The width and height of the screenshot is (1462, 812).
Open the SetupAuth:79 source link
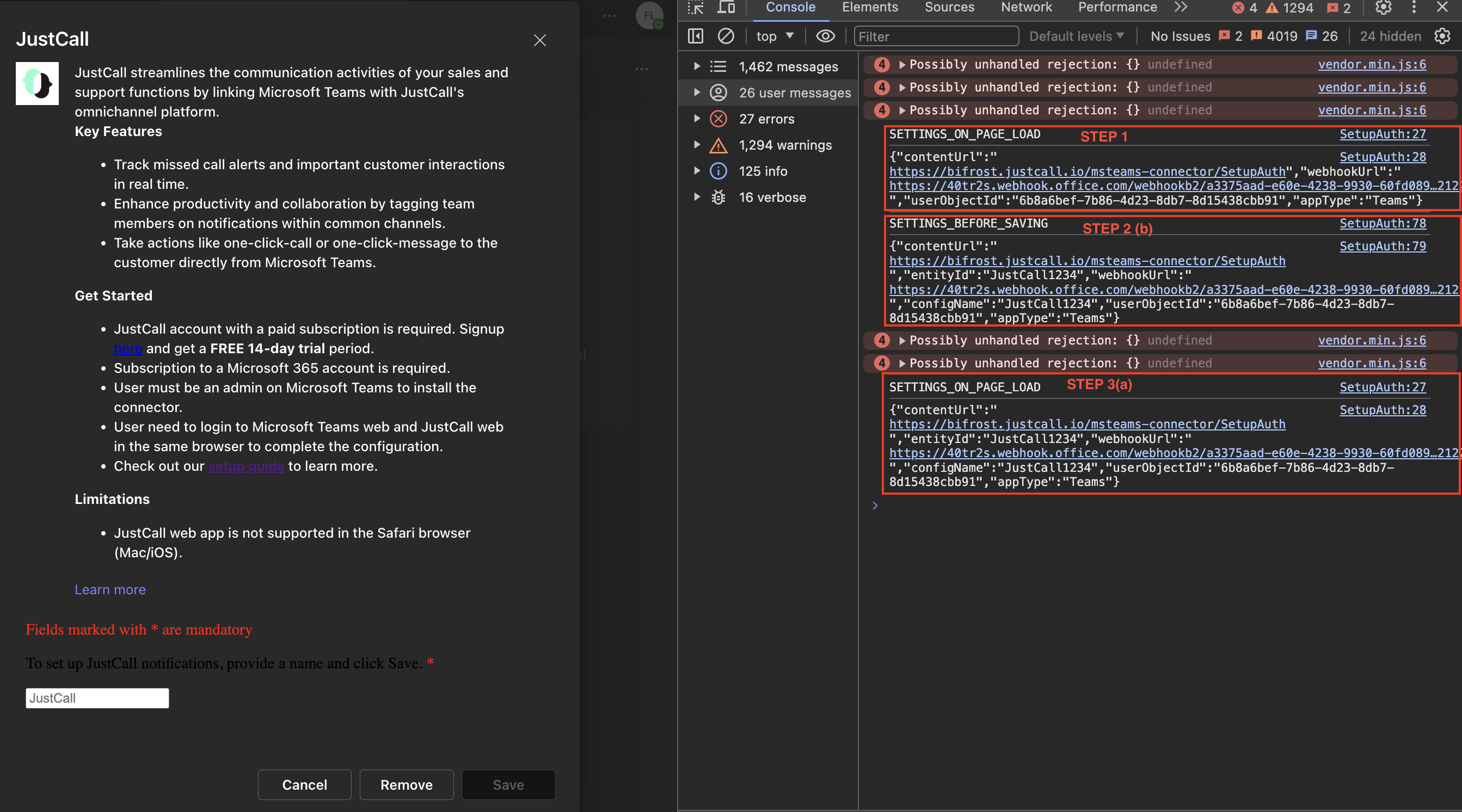point(1383,245)
